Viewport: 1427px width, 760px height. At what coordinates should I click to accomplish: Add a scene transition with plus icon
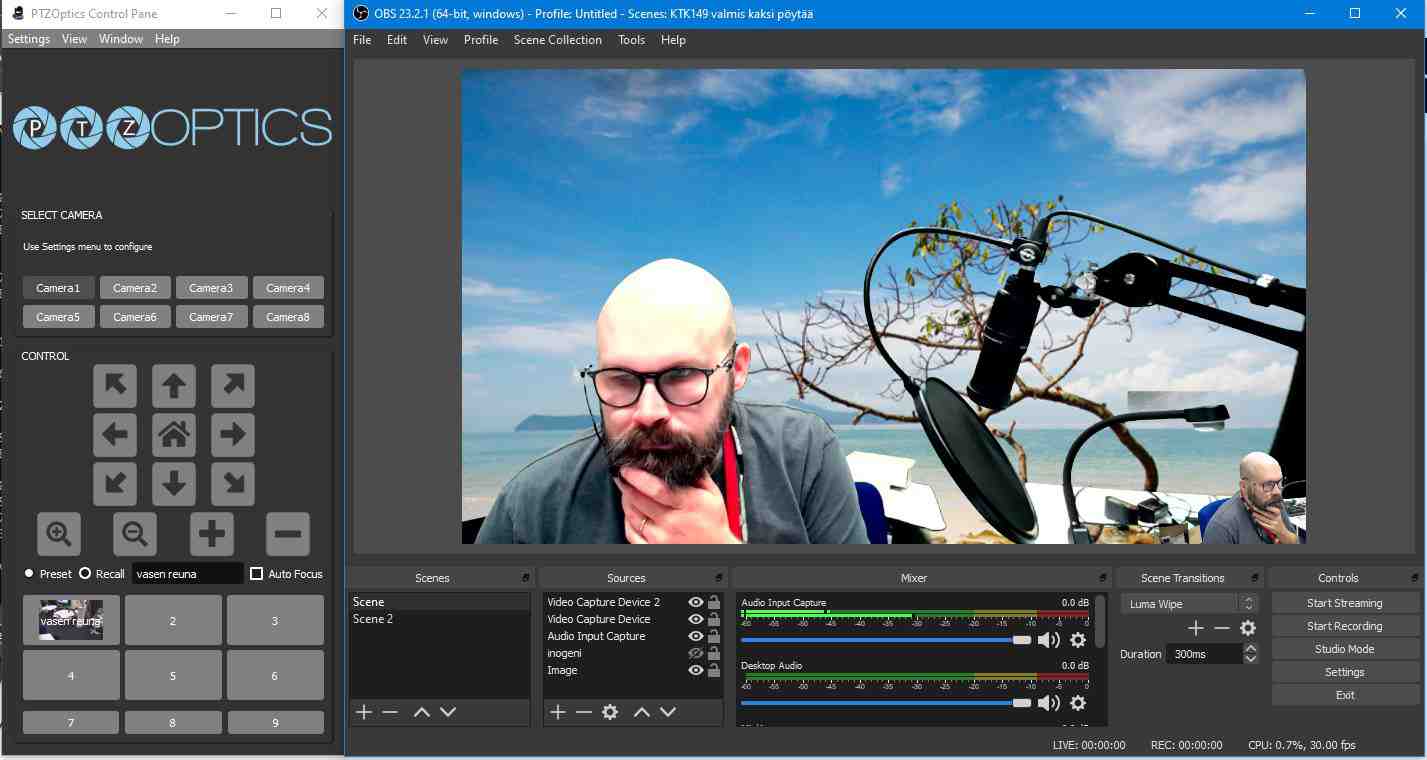pyautogui.click(x=1196, y=628)
